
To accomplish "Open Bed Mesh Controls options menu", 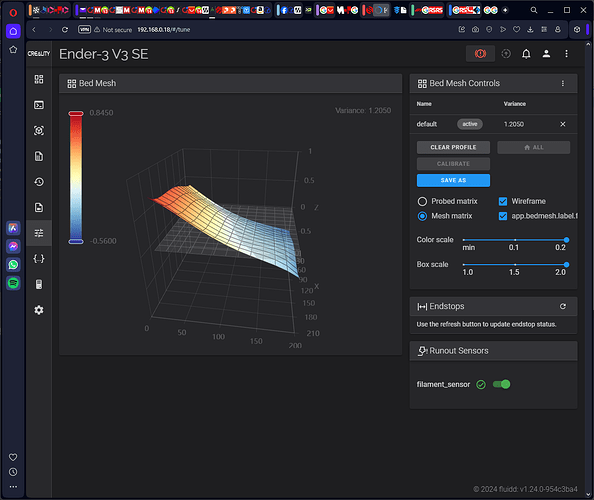I will click(x=563, y=83).
